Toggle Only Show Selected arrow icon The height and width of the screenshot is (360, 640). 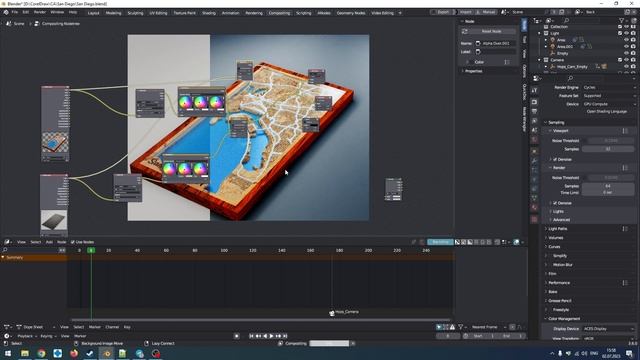click(439, 327)
